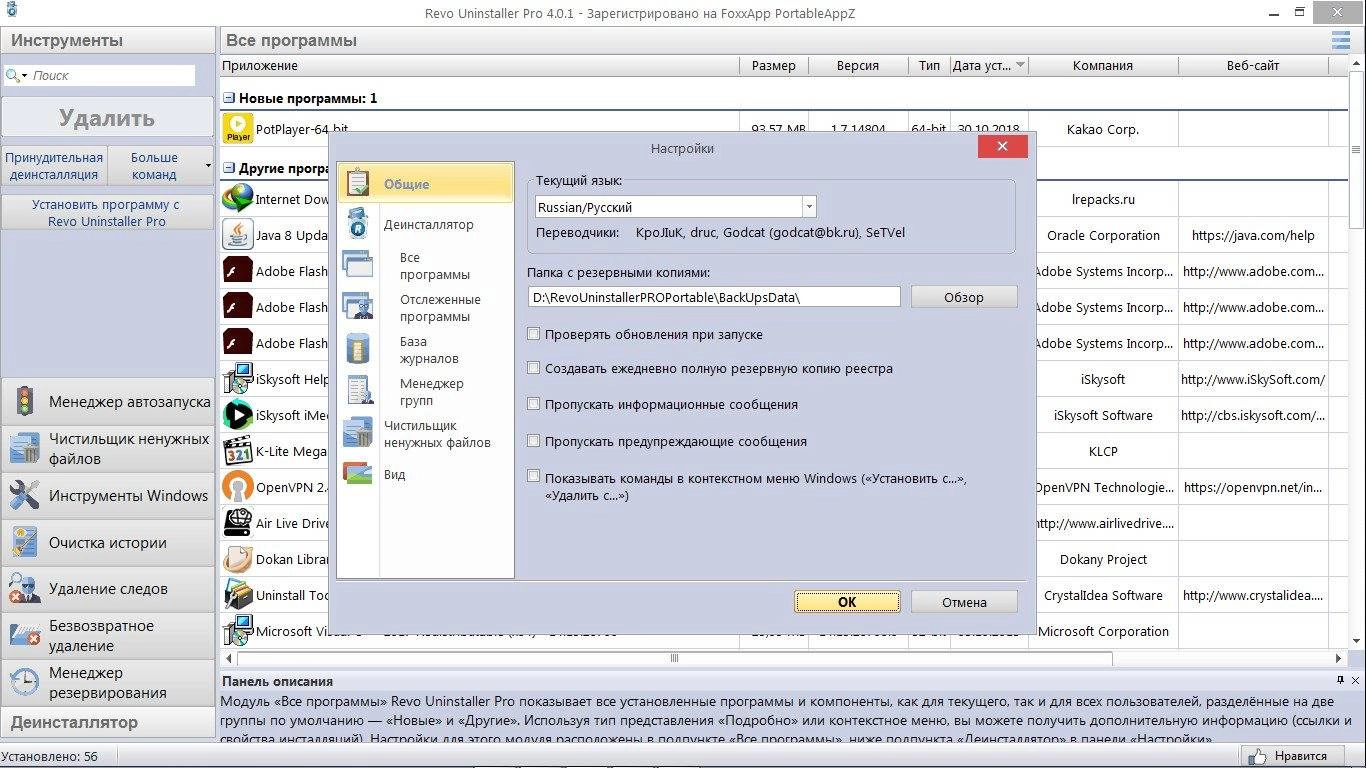The width and height of the screenshot is (1366, 768).
Task: Click Отмена to cancel settings
Action: coord(964,602)
